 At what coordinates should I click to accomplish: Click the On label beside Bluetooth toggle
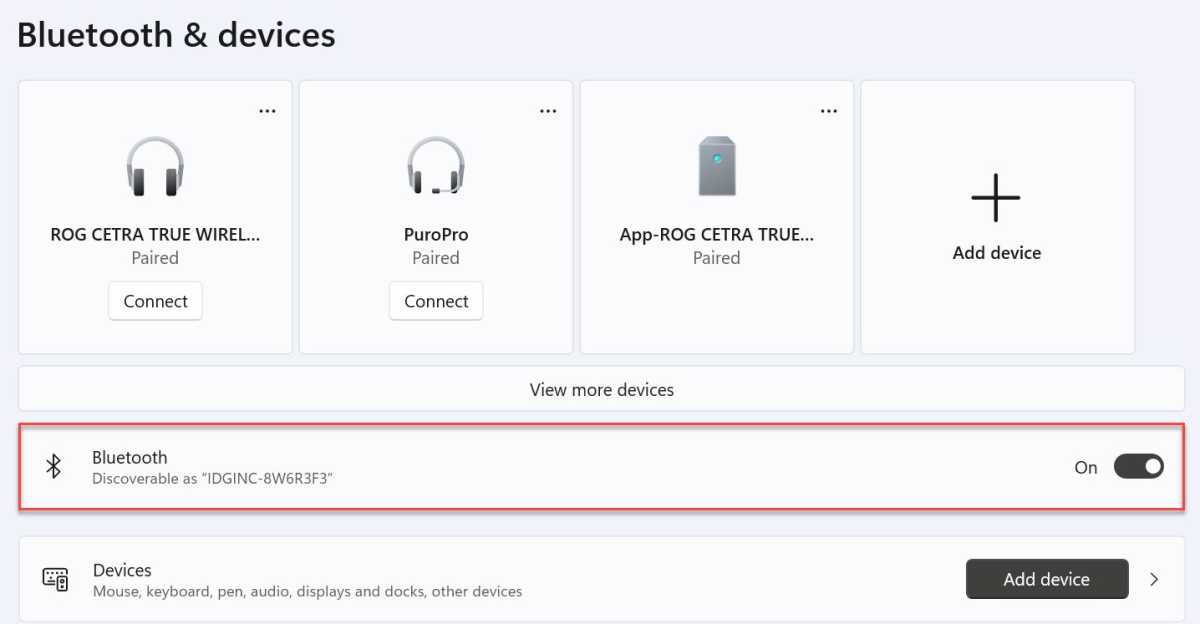coord(1086,467)
